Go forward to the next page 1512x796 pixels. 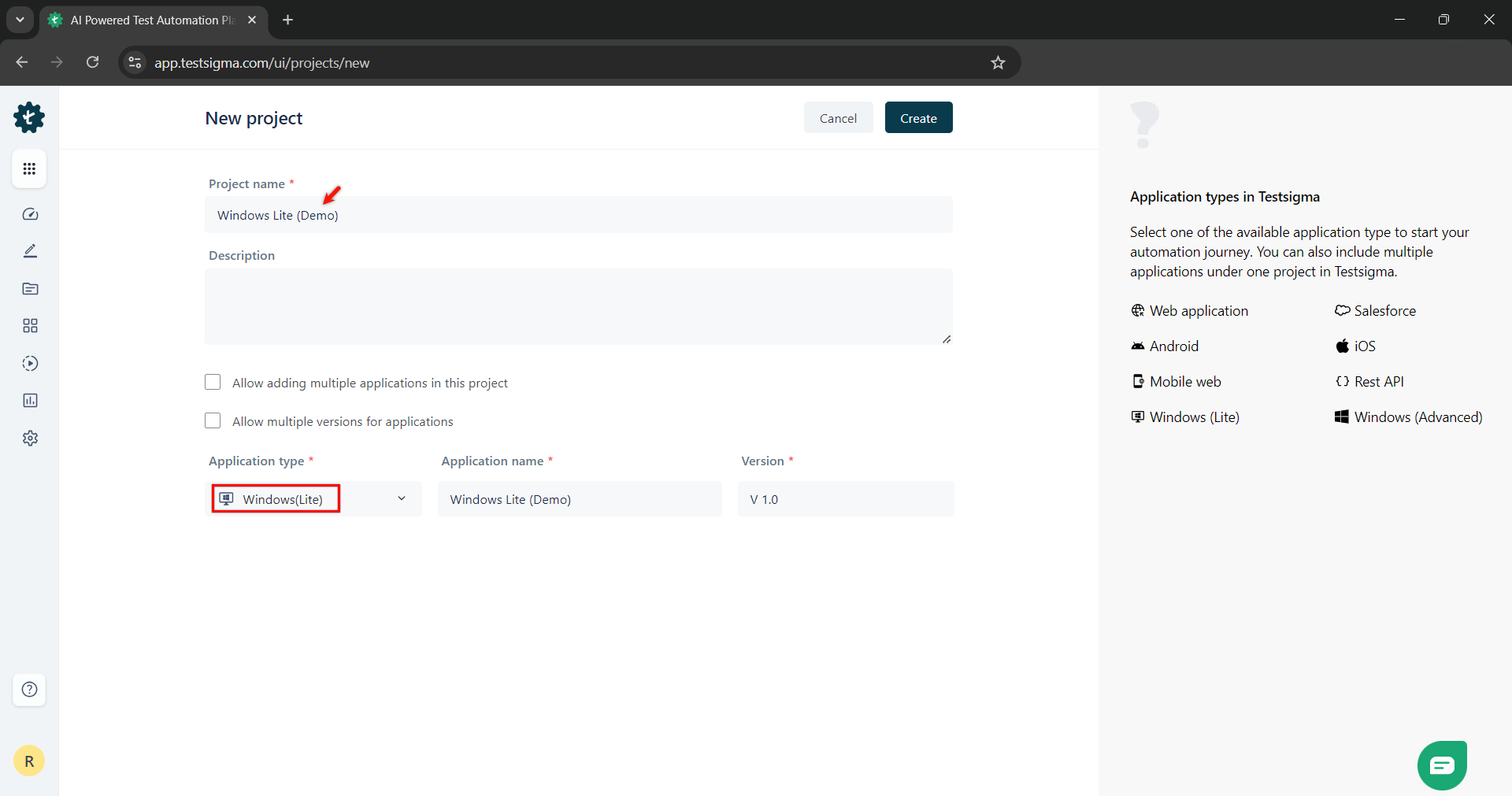click(x=57, y=63)
